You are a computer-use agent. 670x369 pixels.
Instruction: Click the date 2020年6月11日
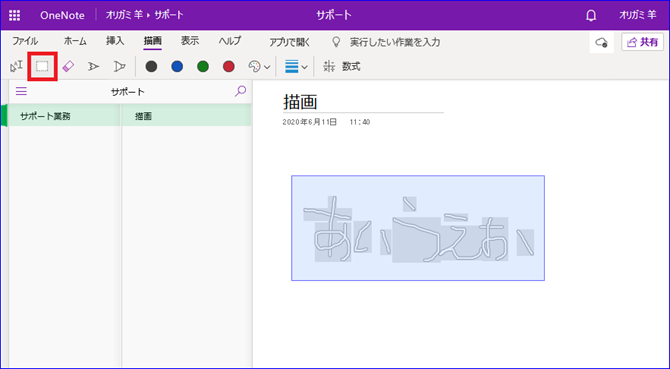point(309,123)
